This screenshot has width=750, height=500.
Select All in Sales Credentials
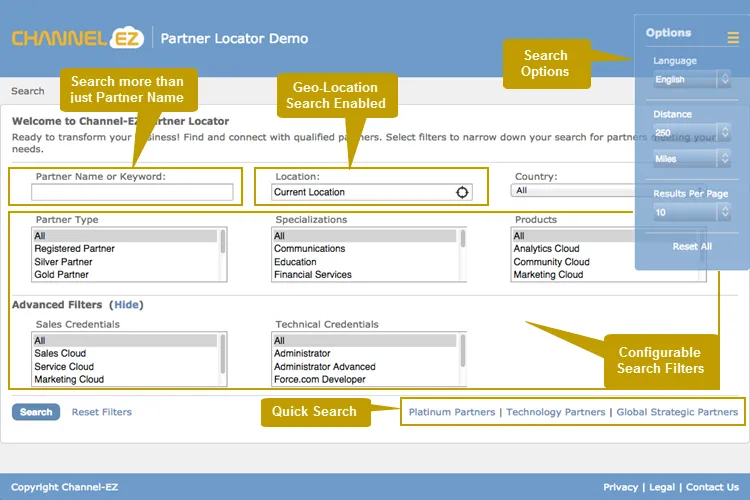tap(125, 340)
